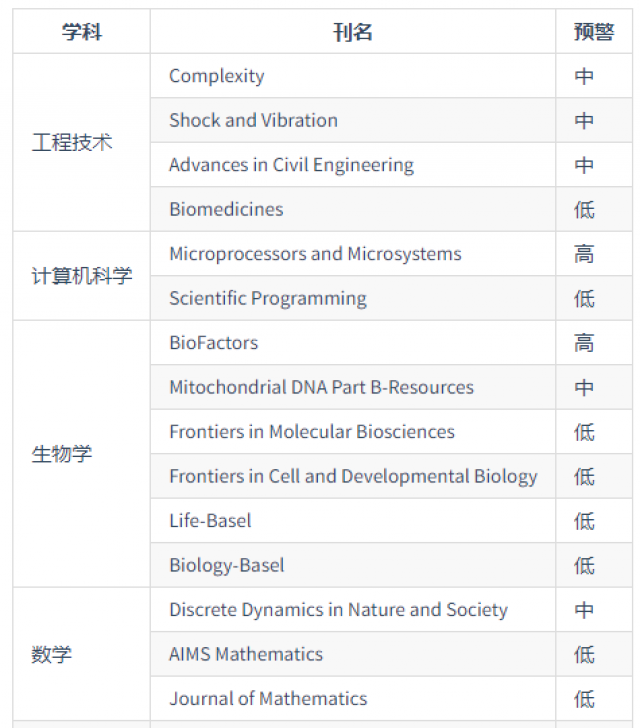Select Mitochondrial DNA Part B-Resources
This screenshot has width=640, height=728.
tap(321, 387)
